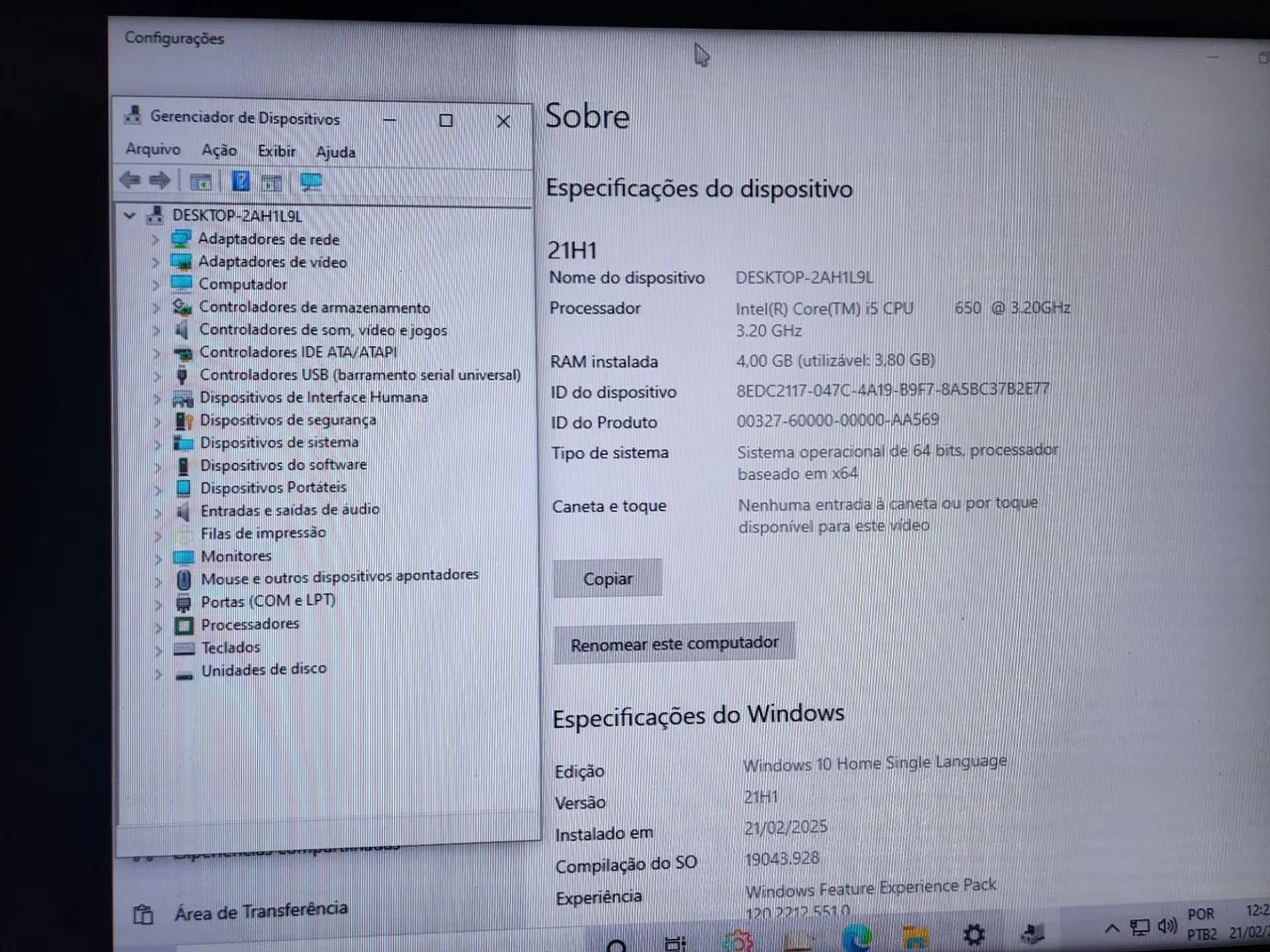Scan for hardware changes monitor icon

click(312, 182)
